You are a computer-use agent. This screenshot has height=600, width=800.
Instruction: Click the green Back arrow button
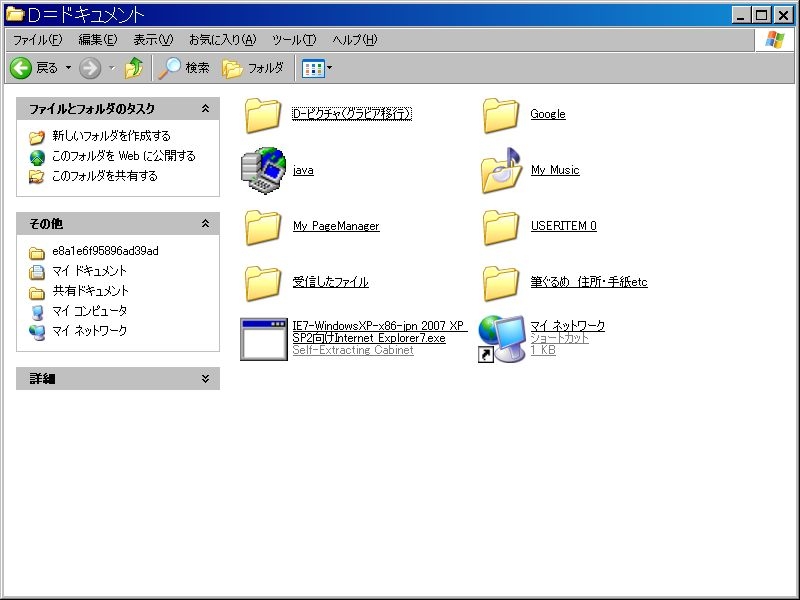tap(22, 68)
